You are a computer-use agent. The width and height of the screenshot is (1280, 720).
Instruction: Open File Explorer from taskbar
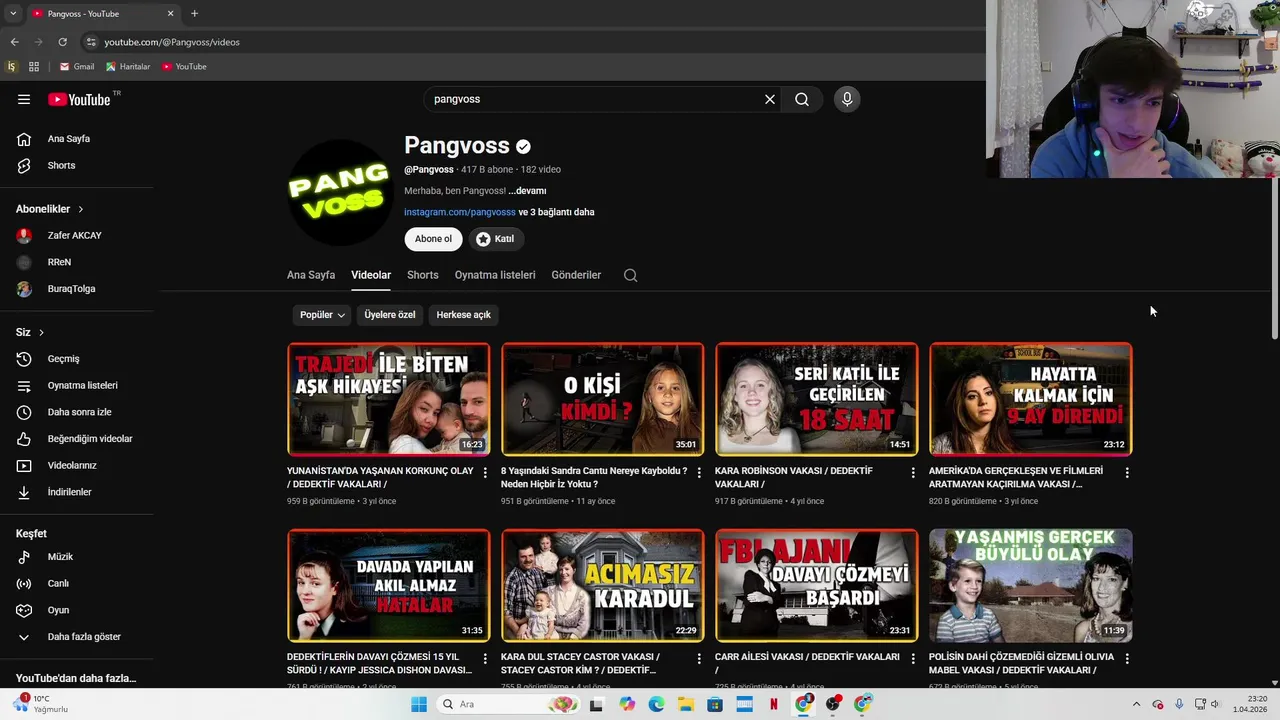click(x=686, y=704)
